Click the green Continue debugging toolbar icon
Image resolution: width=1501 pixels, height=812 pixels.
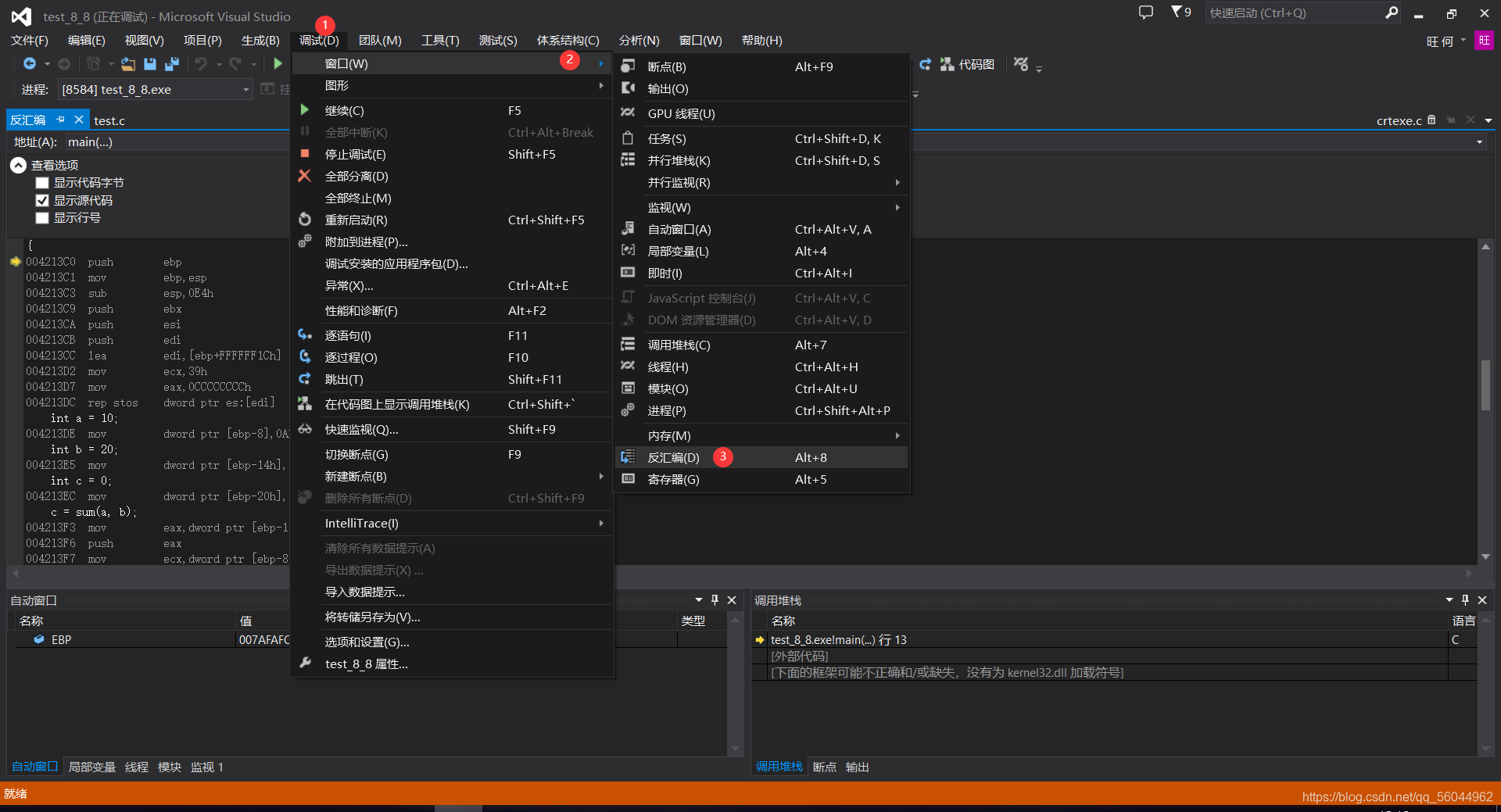[x=278, y=64]
